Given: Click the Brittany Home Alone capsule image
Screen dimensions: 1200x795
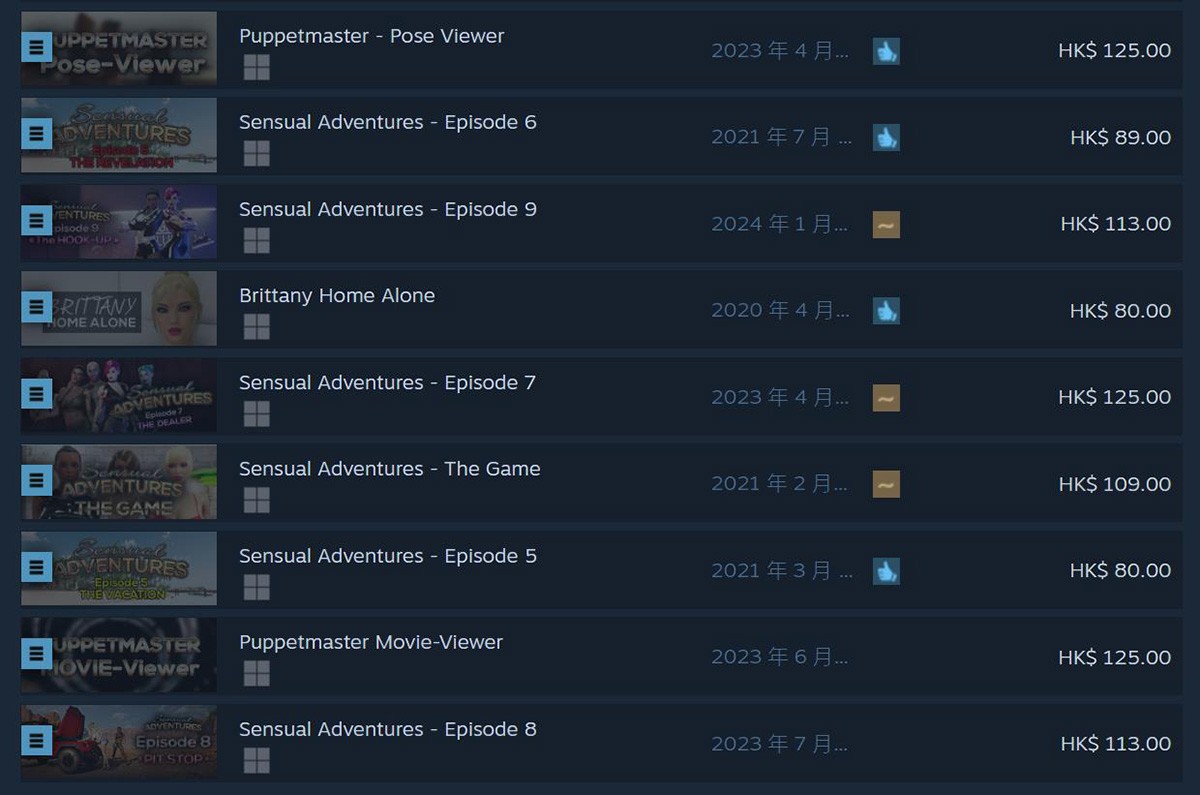Looking at the screenshot, I should (119, 308).
